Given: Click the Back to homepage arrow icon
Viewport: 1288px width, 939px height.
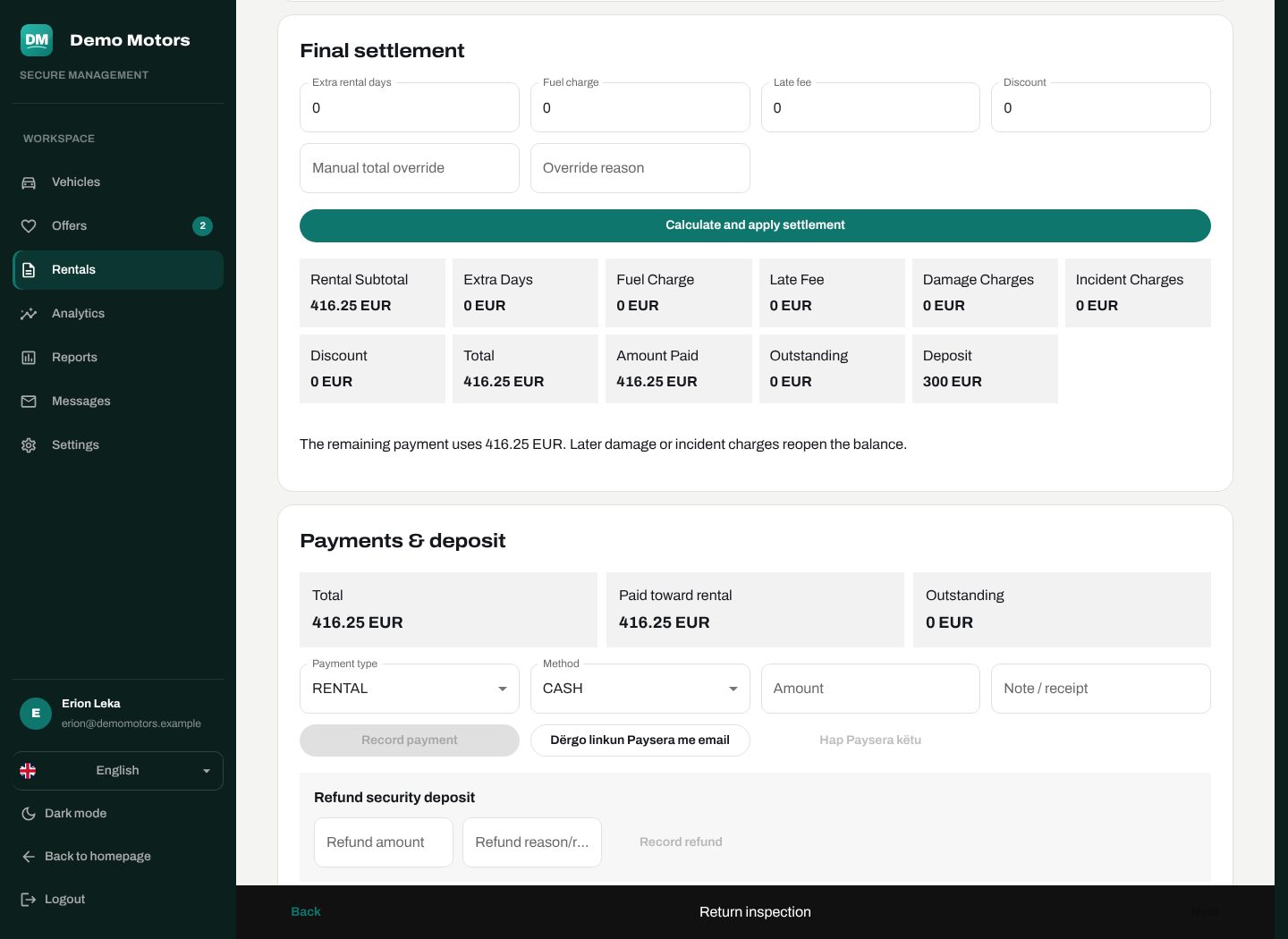Looking at the screenshot, I should (x=29, y=857).
